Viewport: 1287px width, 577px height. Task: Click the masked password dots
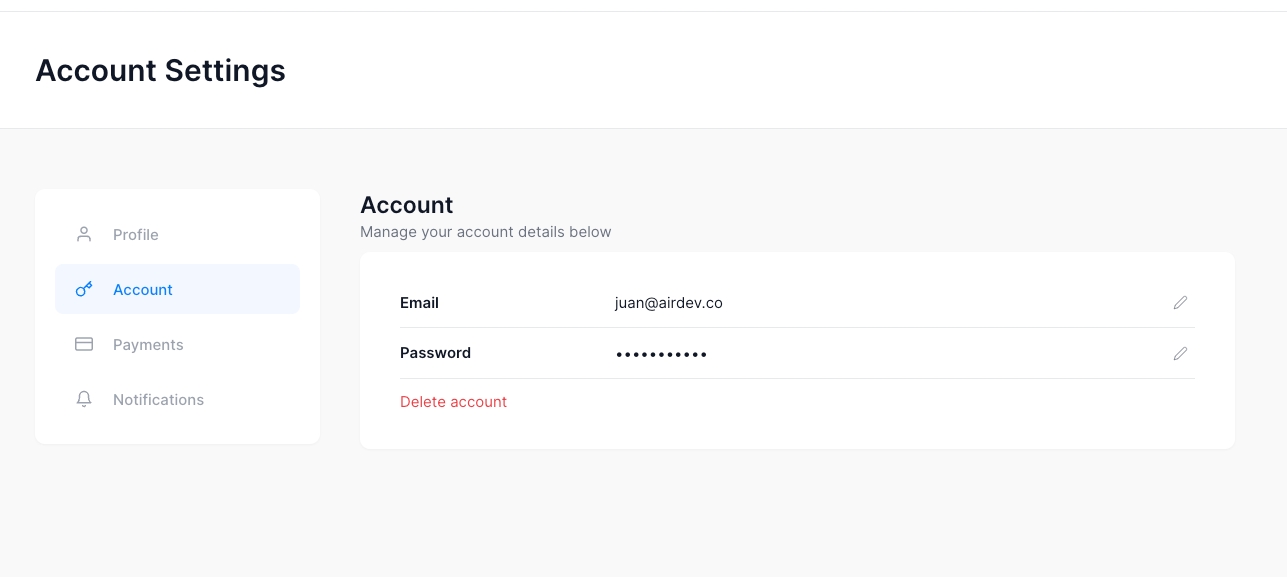click(661, 354)
